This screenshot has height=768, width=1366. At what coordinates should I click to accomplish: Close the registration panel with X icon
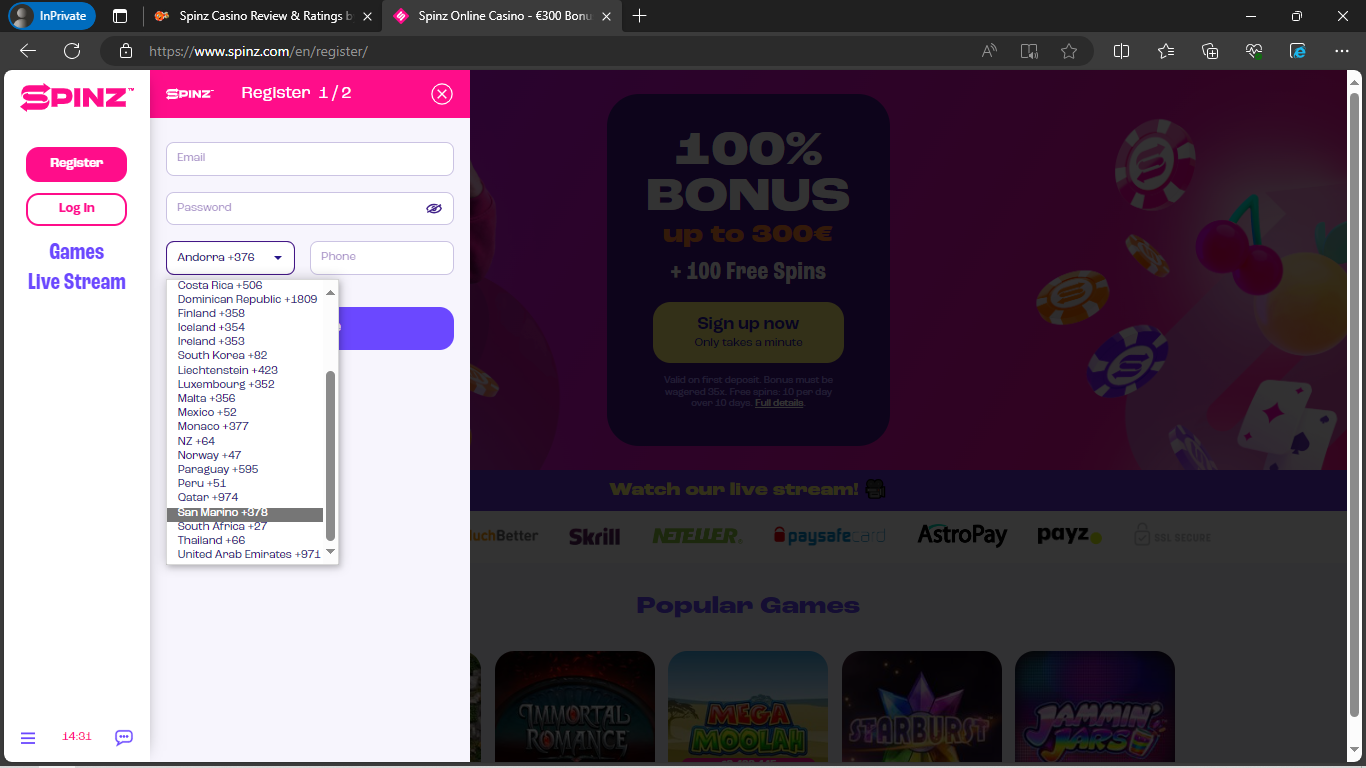point(442,94)
